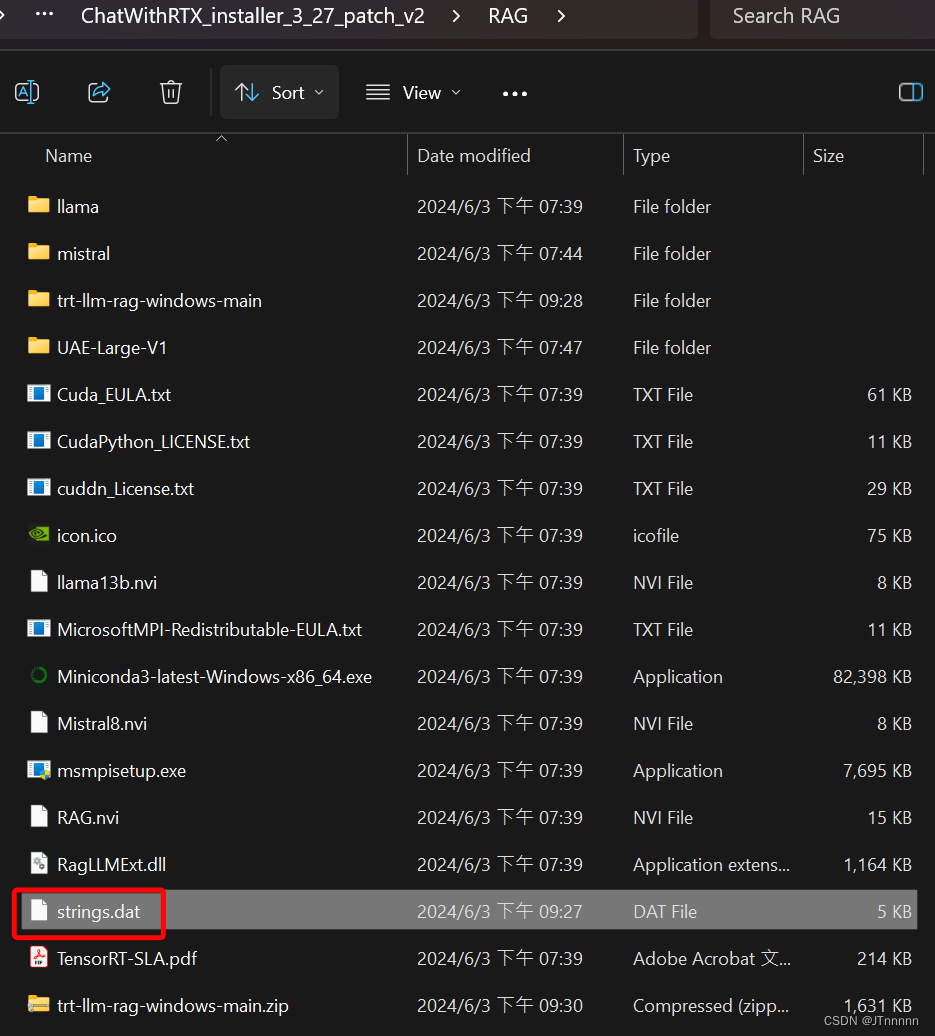Show hidden breadcrumb path ellipsis
Image resolution: width=935 pixels, height=1036 pixels.
[x=44, y=14]
